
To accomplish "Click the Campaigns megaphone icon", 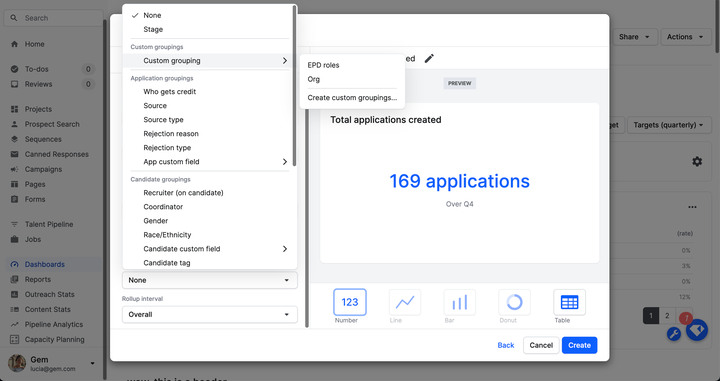I will click(x=15, y=169).
